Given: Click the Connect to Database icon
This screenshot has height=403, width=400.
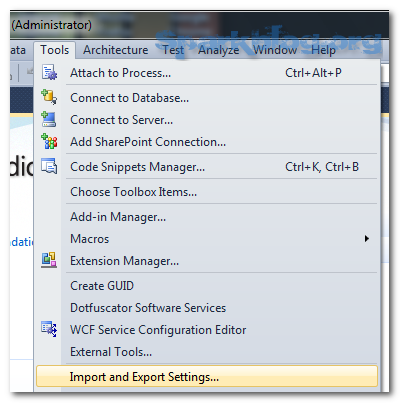Looking at the screenshot, I should click(49, 97).
